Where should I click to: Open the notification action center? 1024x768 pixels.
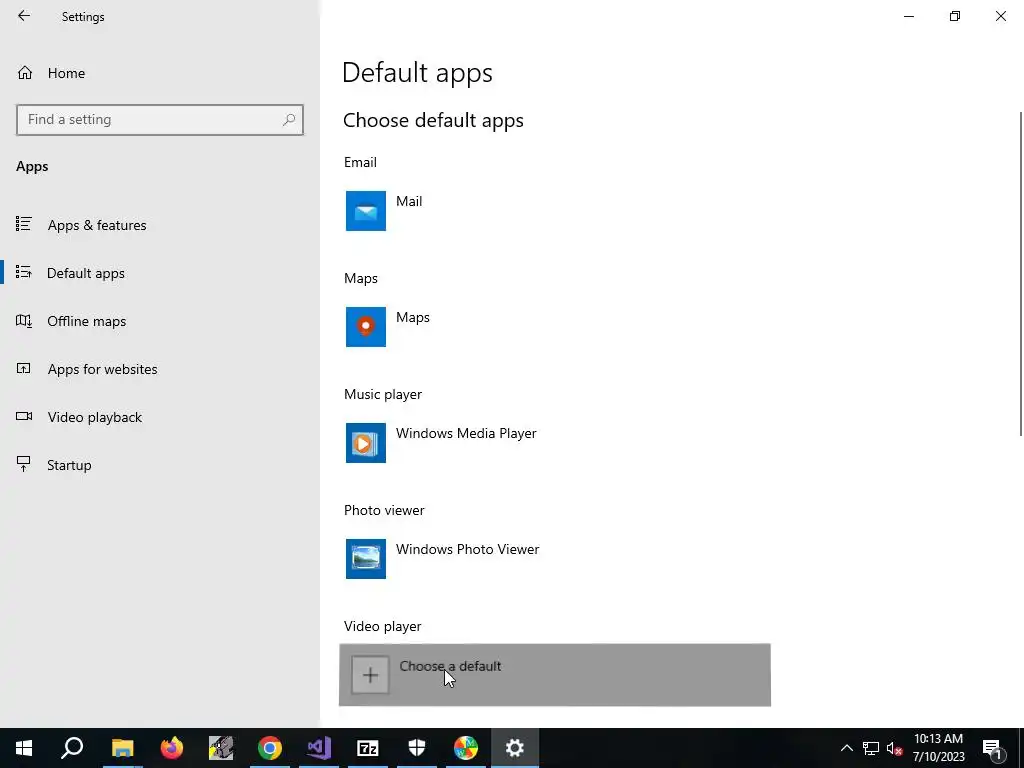[991, 748]
